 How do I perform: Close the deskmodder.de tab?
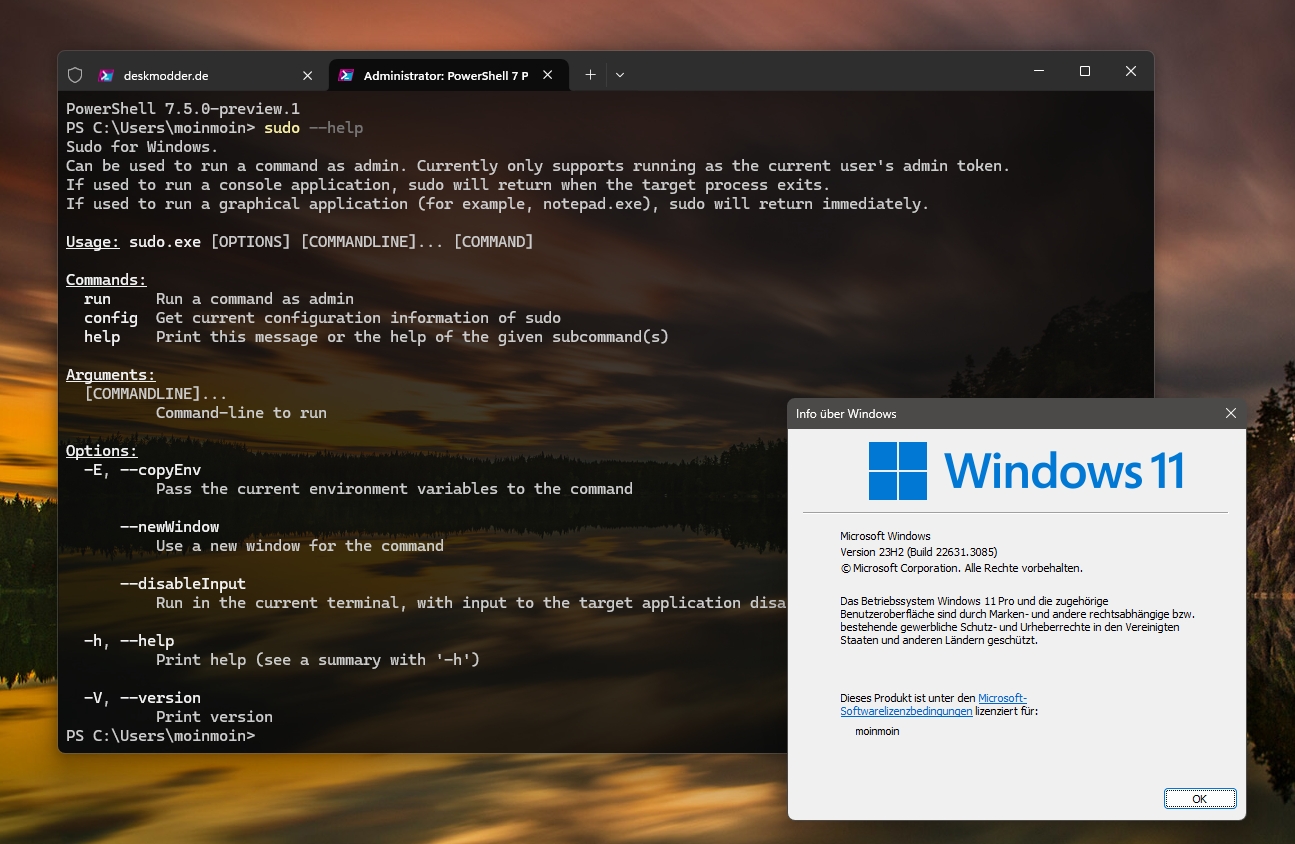(x=308, y=75)
